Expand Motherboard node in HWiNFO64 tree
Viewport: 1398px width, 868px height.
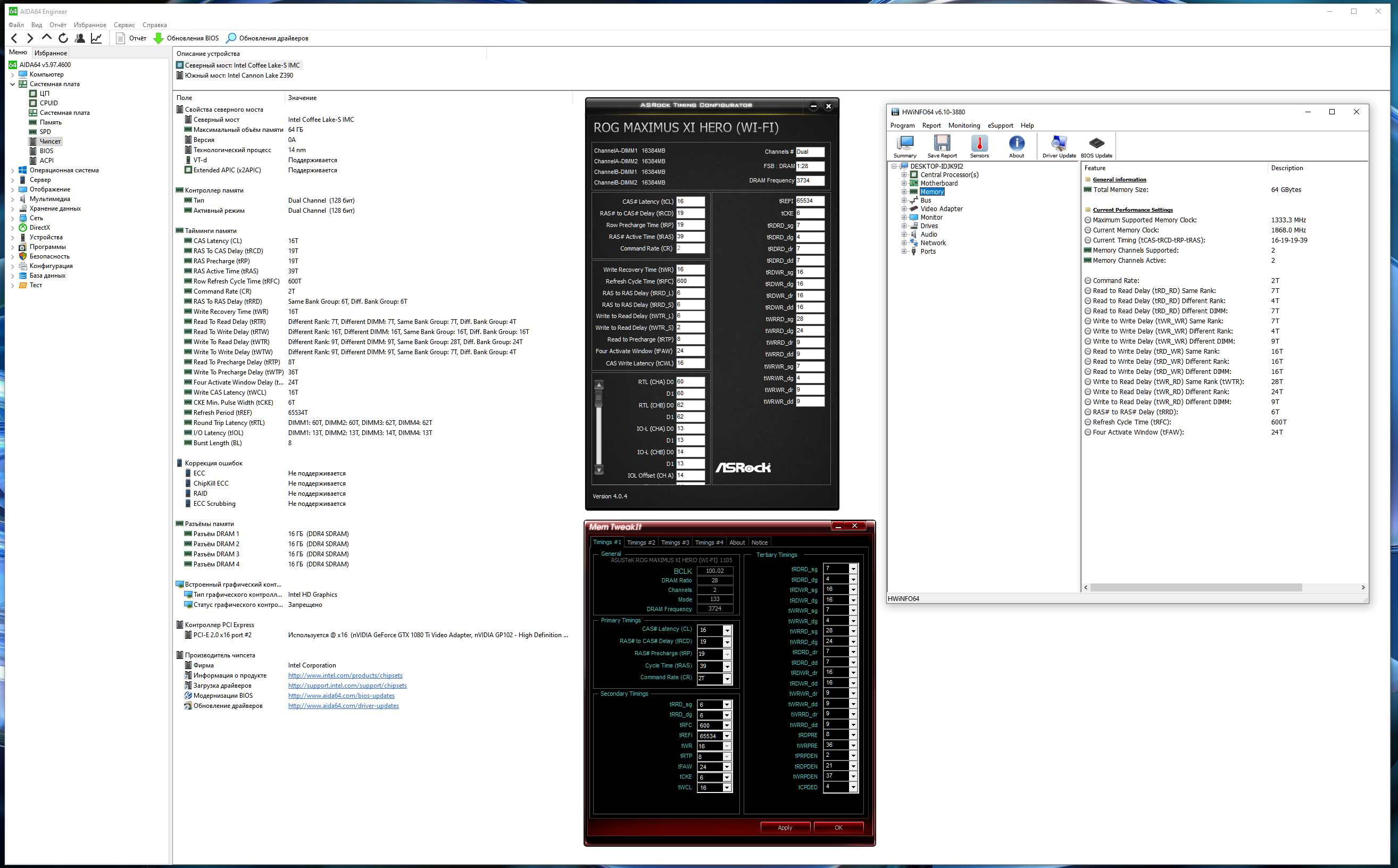[x=904, y=183]
